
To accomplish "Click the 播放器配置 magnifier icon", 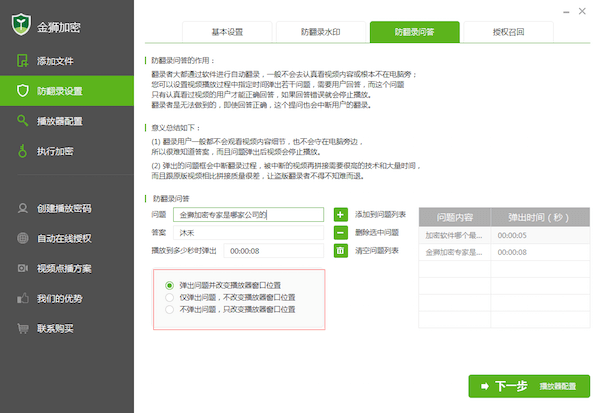I will (x=23, y=121).
